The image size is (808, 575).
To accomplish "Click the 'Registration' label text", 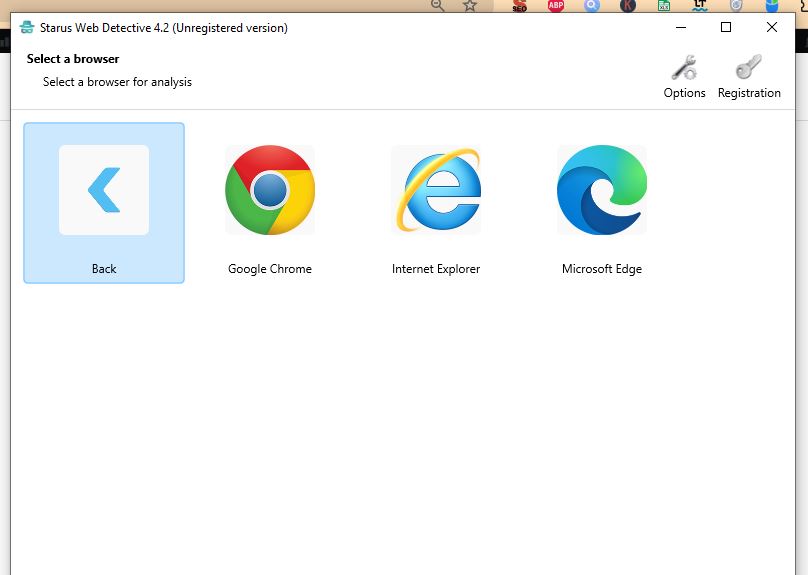I will [749, 93].
